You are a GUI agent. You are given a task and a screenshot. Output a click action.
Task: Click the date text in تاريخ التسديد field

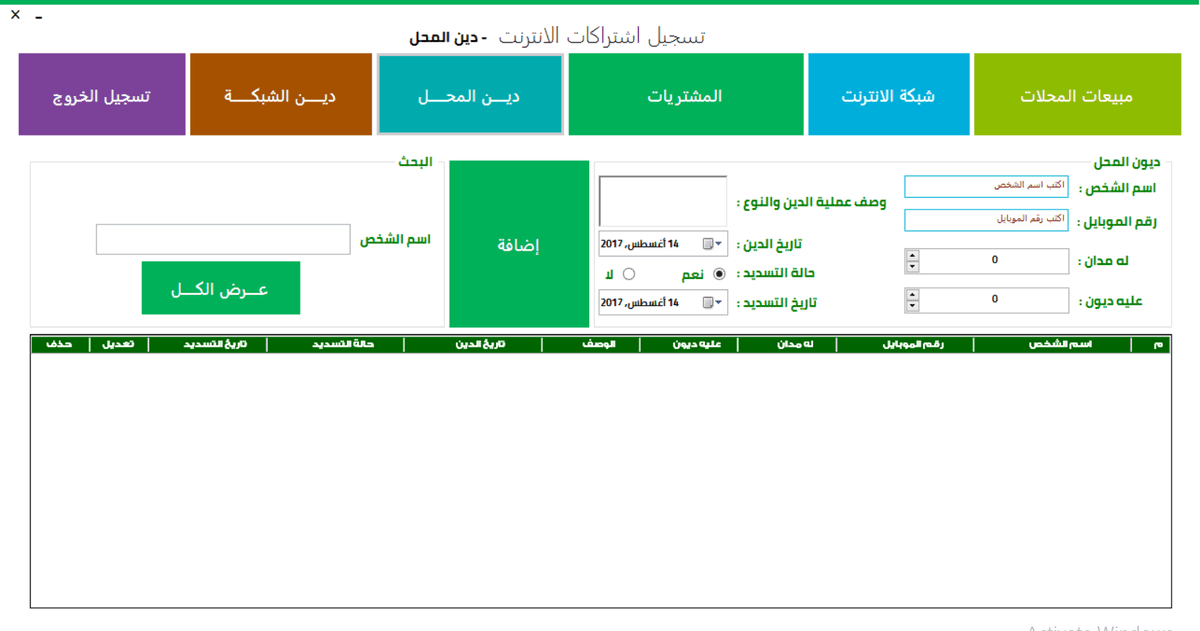click(640, 302)
